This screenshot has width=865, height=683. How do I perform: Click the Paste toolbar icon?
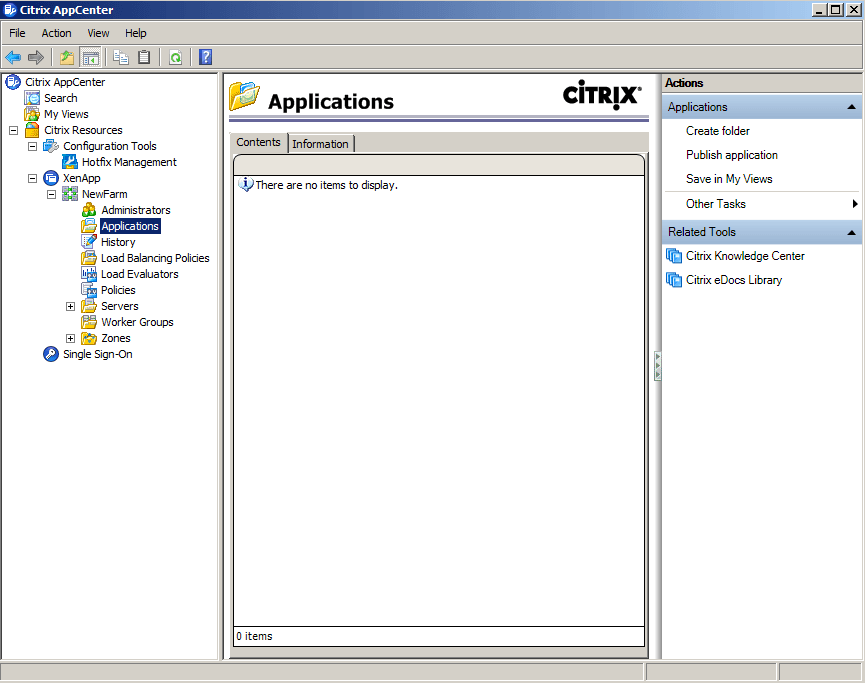tap(143, 57)
